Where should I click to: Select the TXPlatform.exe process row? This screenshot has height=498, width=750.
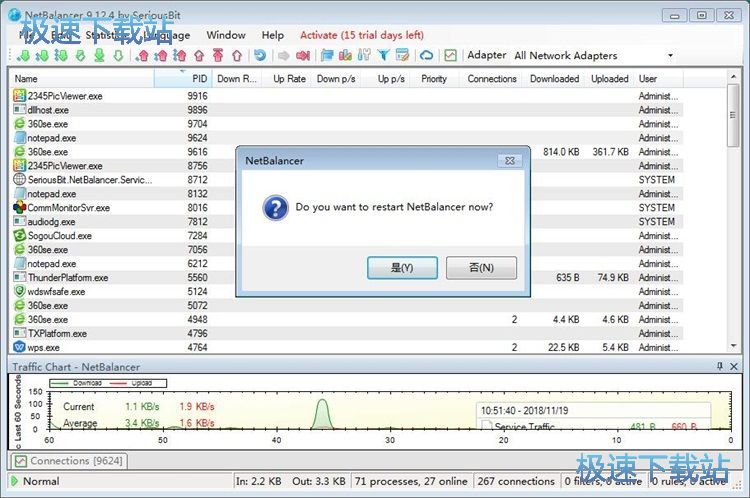[x=346, y=333]
